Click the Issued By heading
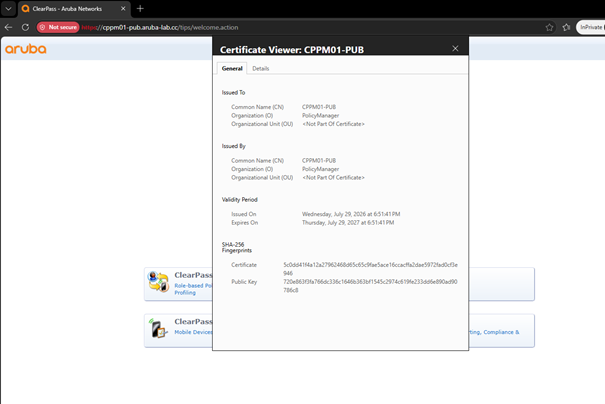 pos(233,146)
